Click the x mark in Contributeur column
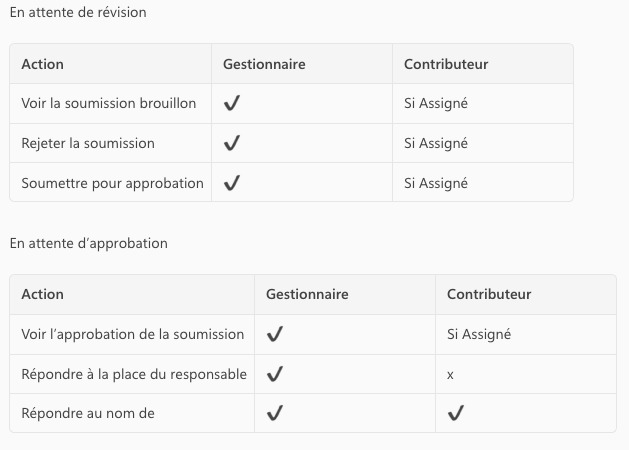 click(x=451, y=374)
